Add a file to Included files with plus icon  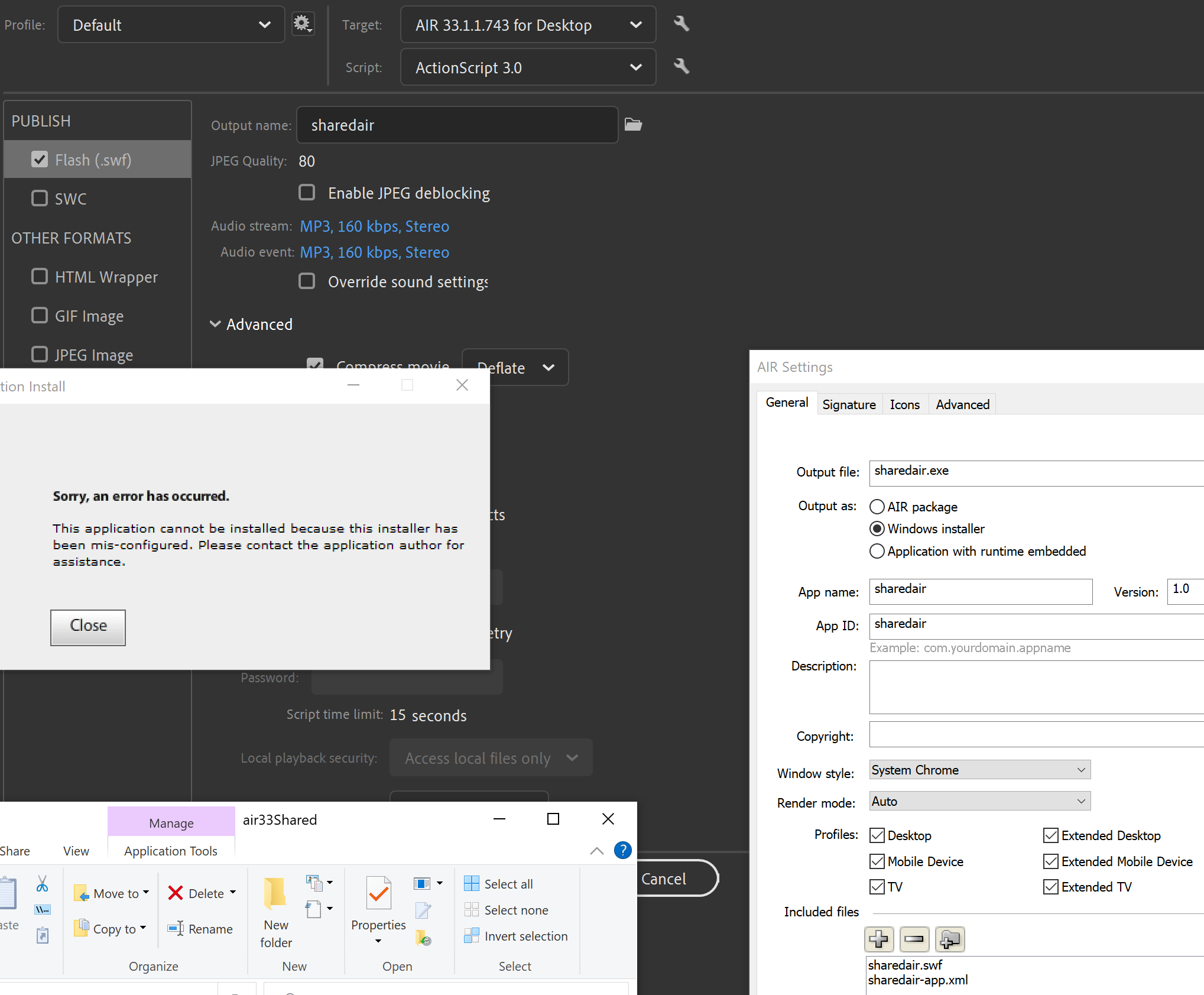879,939
